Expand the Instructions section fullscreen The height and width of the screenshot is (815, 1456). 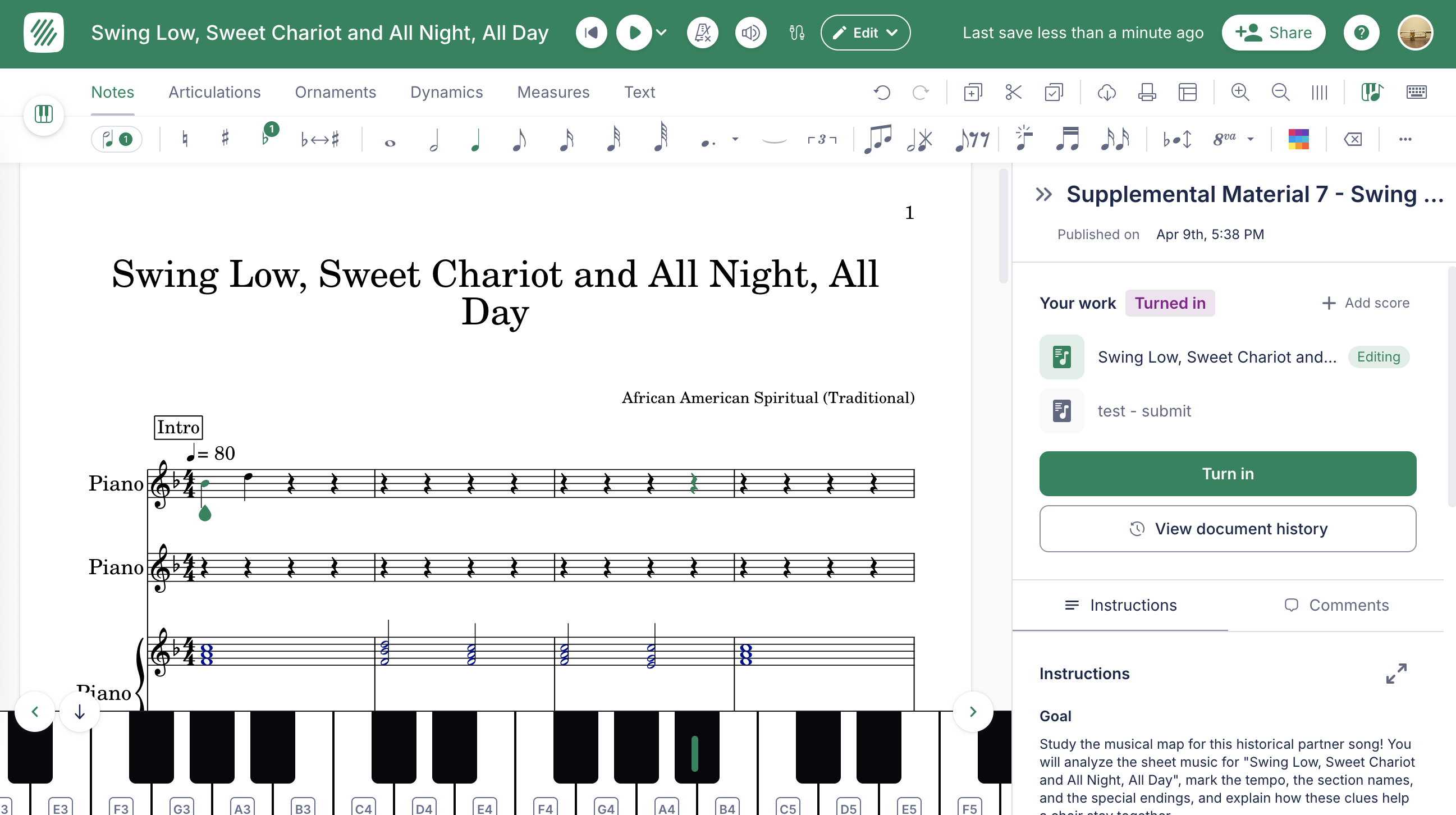(1396, 674)
